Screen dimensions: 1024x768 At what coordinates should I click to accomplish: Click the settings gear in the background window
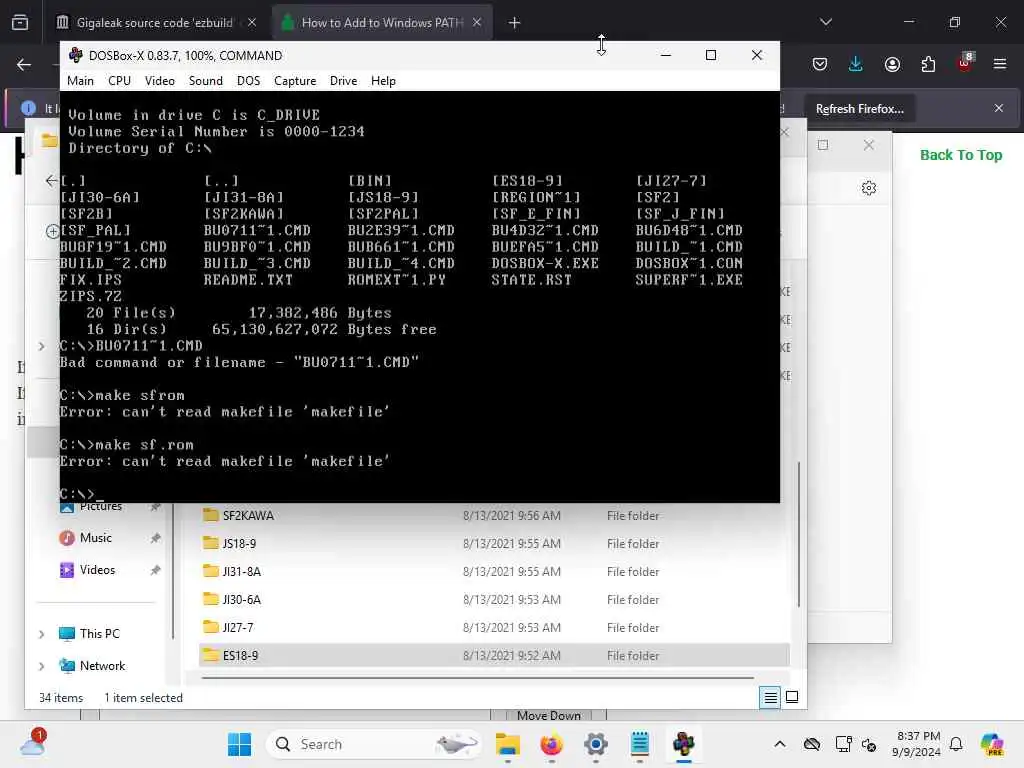click(x=869, y=188)
